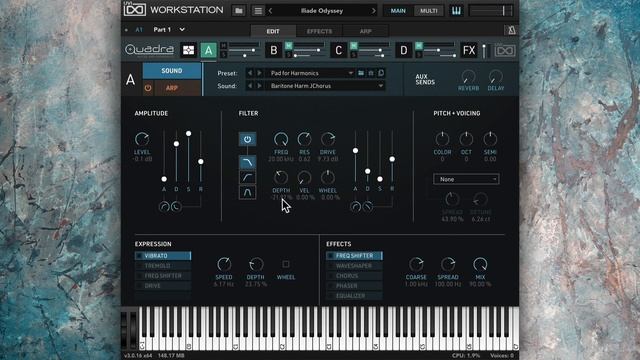Select the next Sound arrow
640x360 pixels.
[259, 86]
